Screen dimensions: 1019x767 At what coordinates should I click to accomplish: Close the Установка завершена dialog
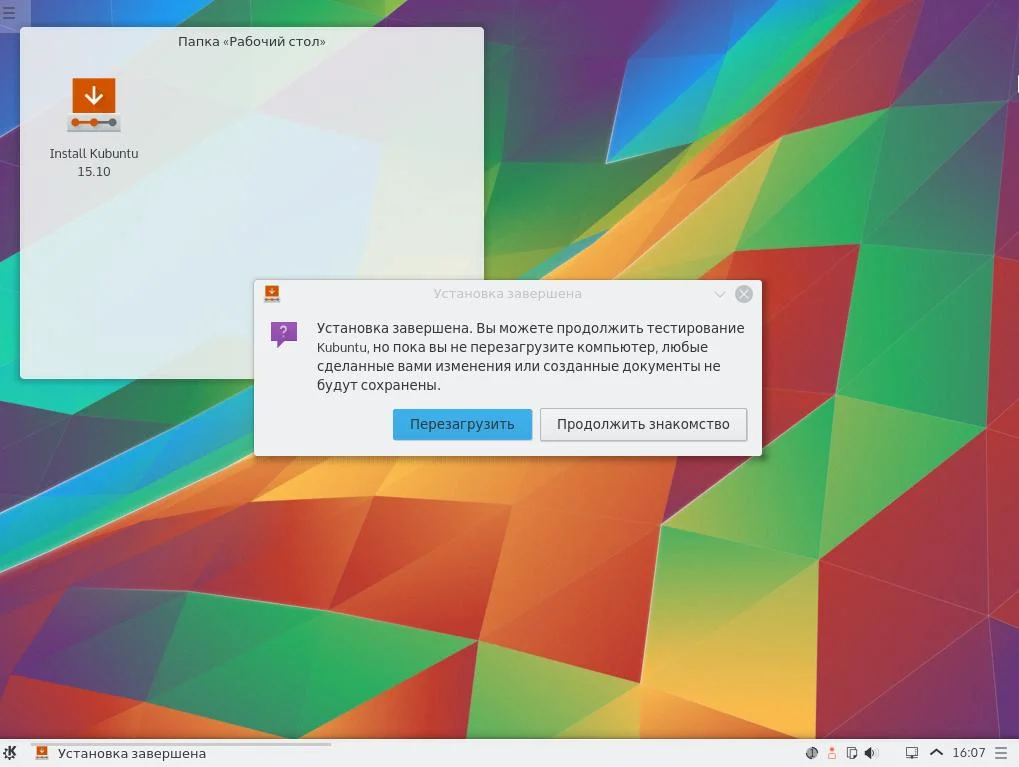tap(743, 294)
